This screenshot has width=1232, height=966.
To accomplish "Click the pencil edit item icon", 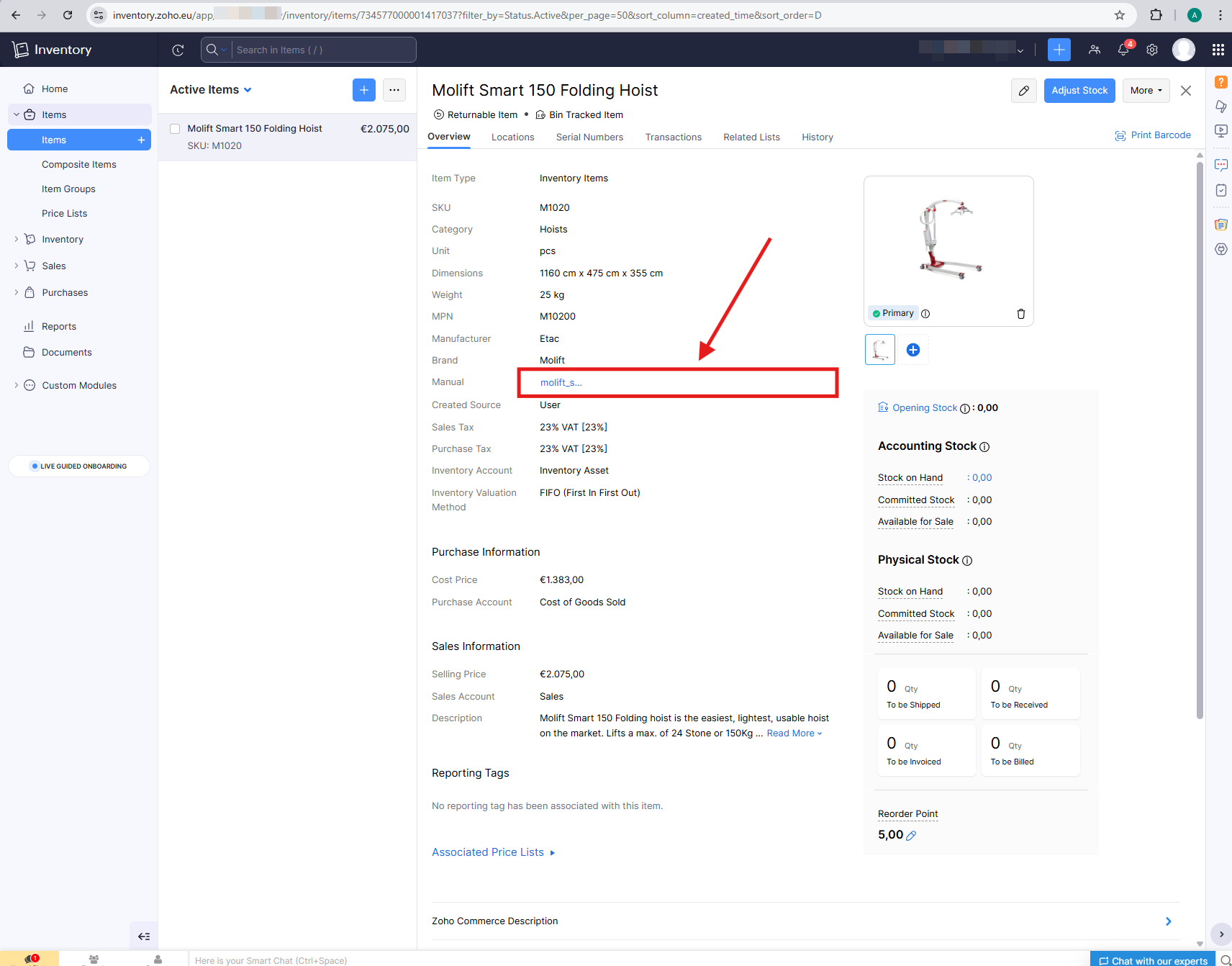I will (1023, 91).
